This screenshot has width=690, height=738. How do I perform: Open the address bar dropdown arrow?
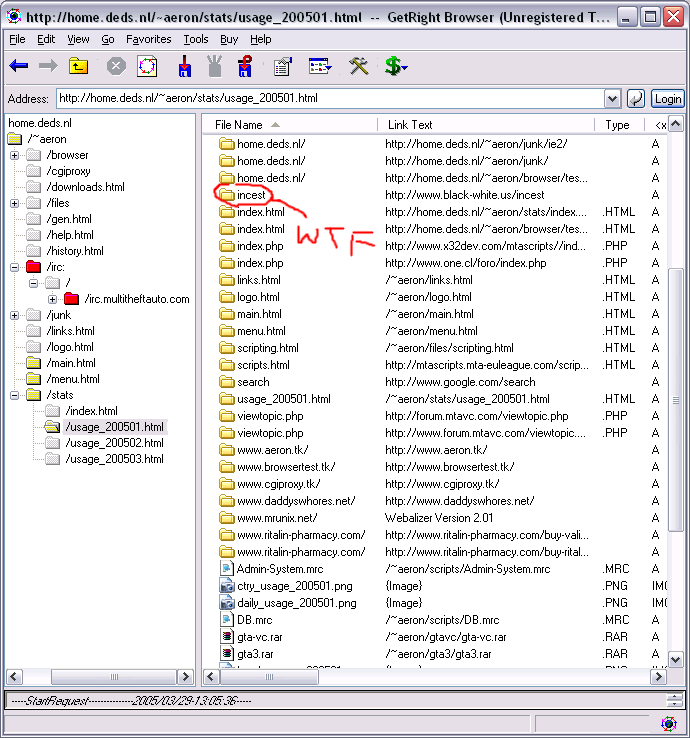[x=612, y=99]
